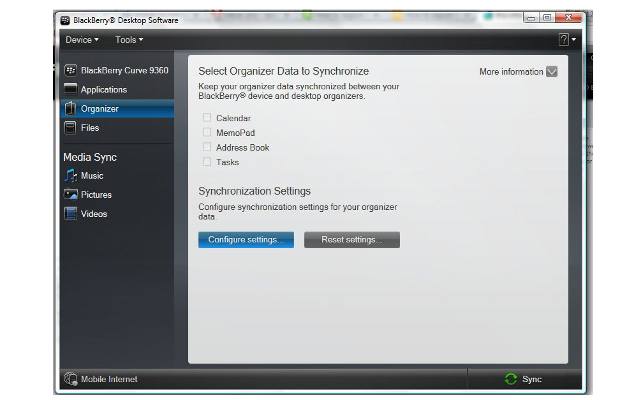
Task: Click the Videos film icon
Action: tap(70, 213)
